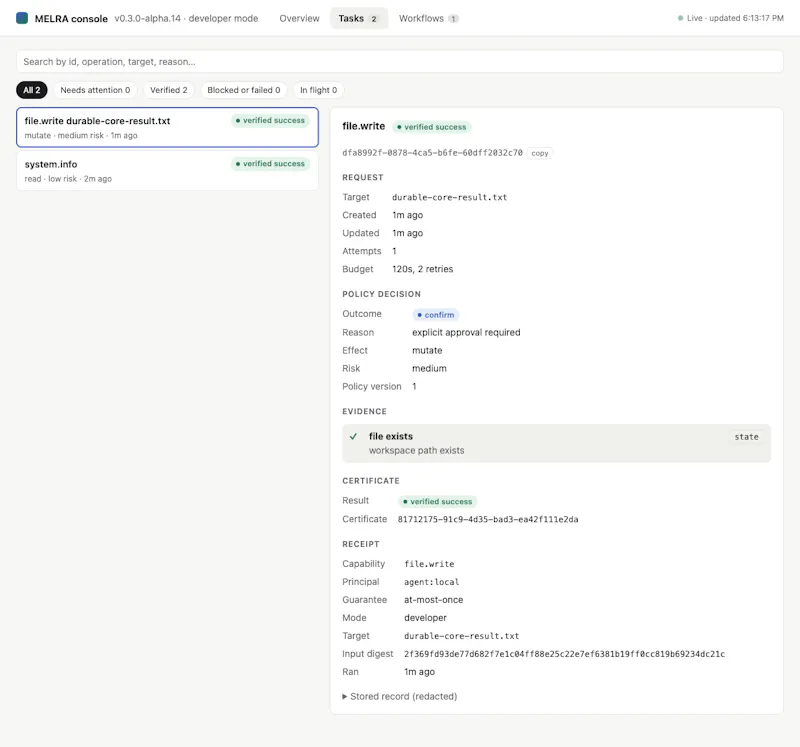The width and height of the screenshot is (800, 747).
Task: Click the system.info verified success badge
Action: 270,164
